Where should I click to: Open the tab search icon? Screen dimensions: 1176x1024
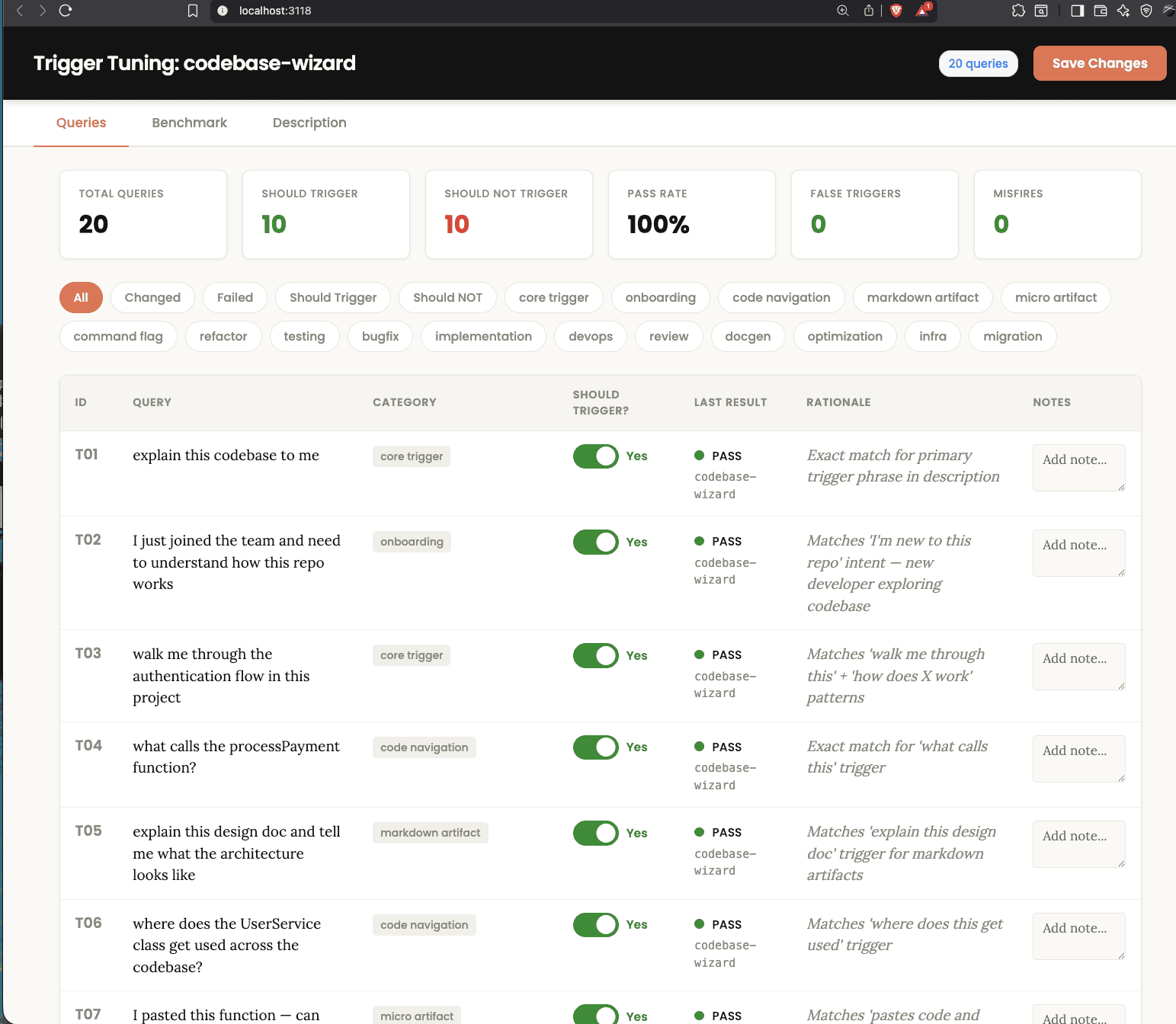[x=1041, y=11]
